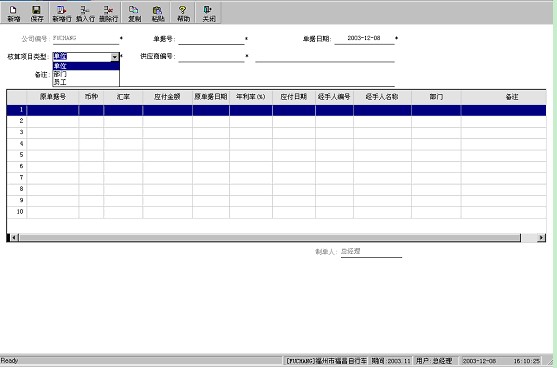Click the 新增 (New) toolbar icon
Screen dimensions: 557x368
[x=13, y=13]
